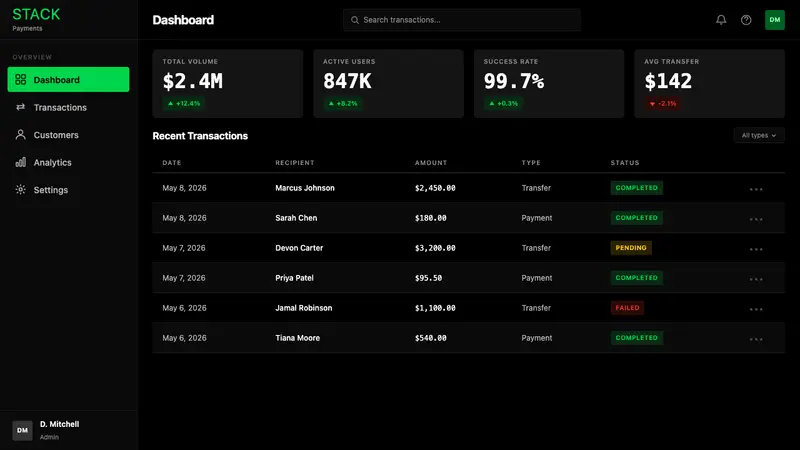Viewport: 800px width, 450px height.
Task: Click the PENDING status badge
Action: click(631, 248)
